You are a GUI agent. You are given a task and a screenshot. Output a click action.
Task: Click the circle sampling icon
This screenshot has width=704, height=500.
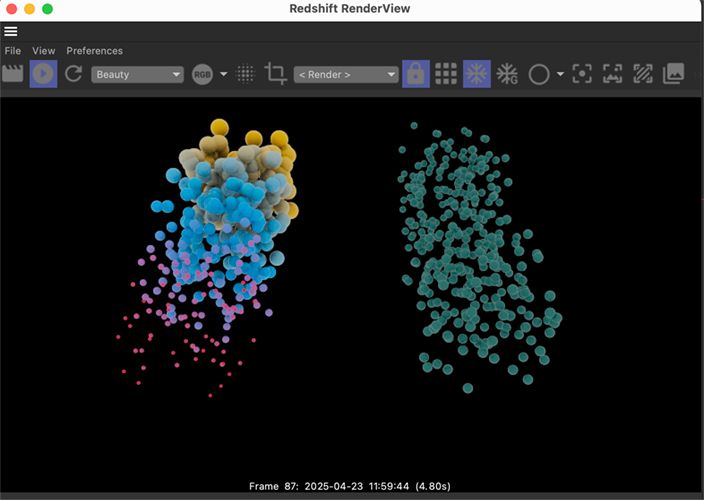tap(539, 75)
